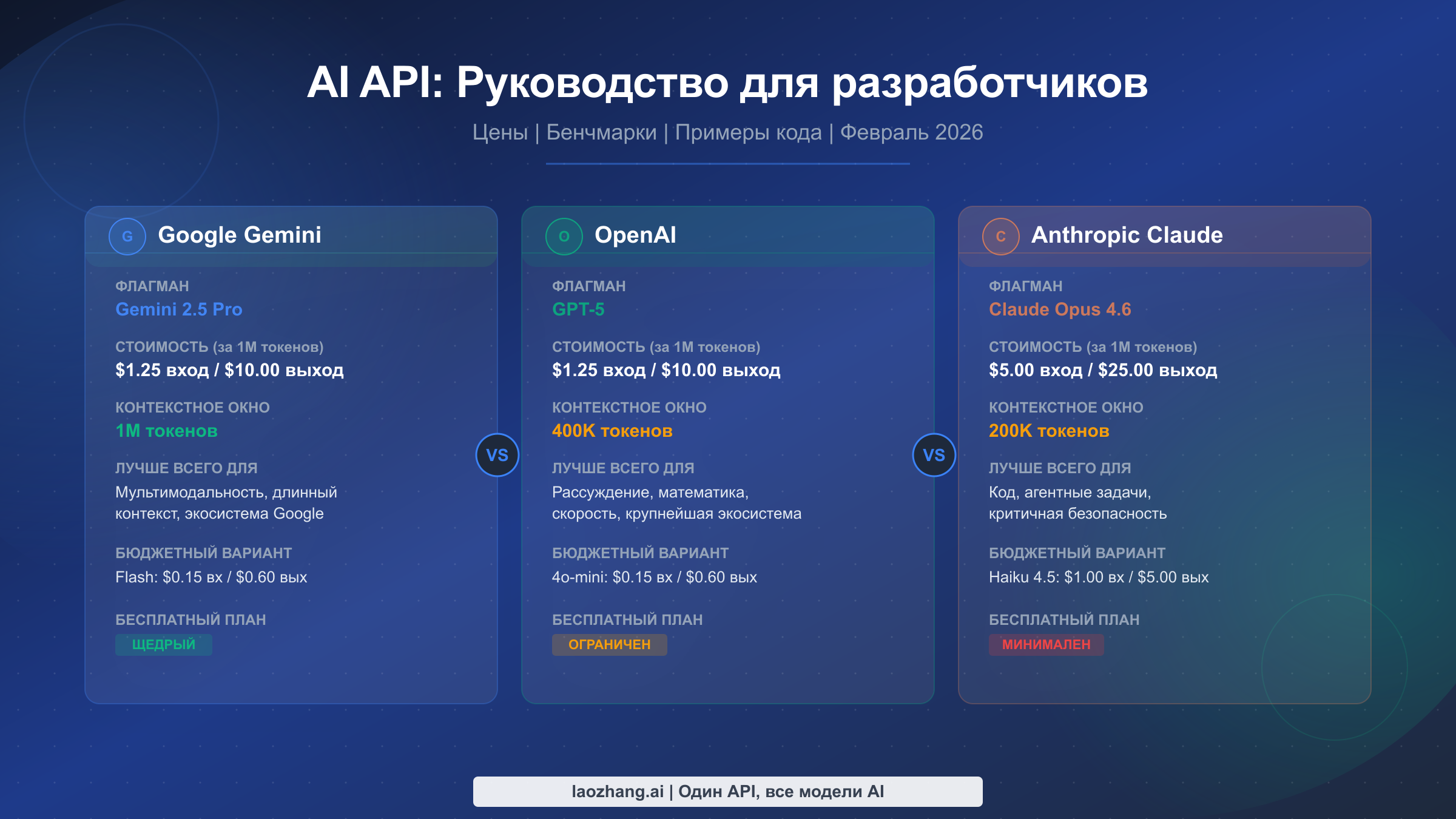The width and height of the screenshot is (1456, 819).
Task: Click the 1M токенов context window value
Action: click(166, 431)
